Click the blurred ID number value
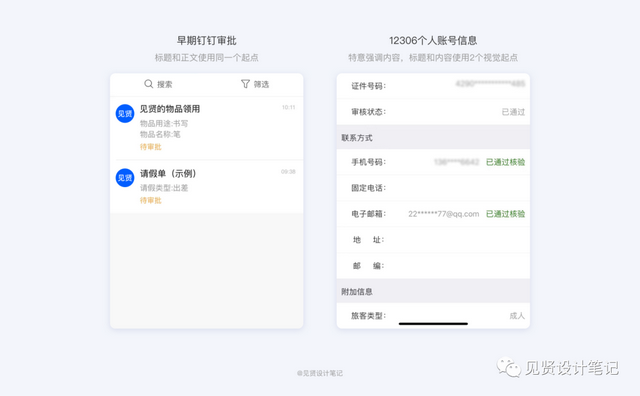The image size is (640, 396). 490,84
